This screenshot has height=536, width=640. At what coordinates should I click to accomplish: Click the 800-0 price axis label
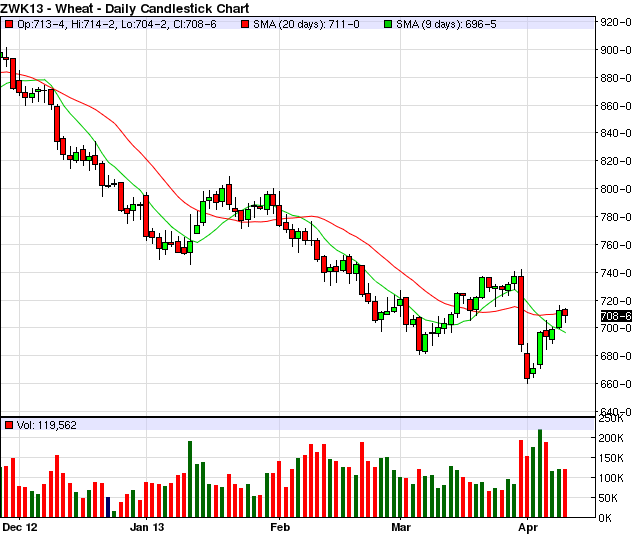(x=616, y=189)
